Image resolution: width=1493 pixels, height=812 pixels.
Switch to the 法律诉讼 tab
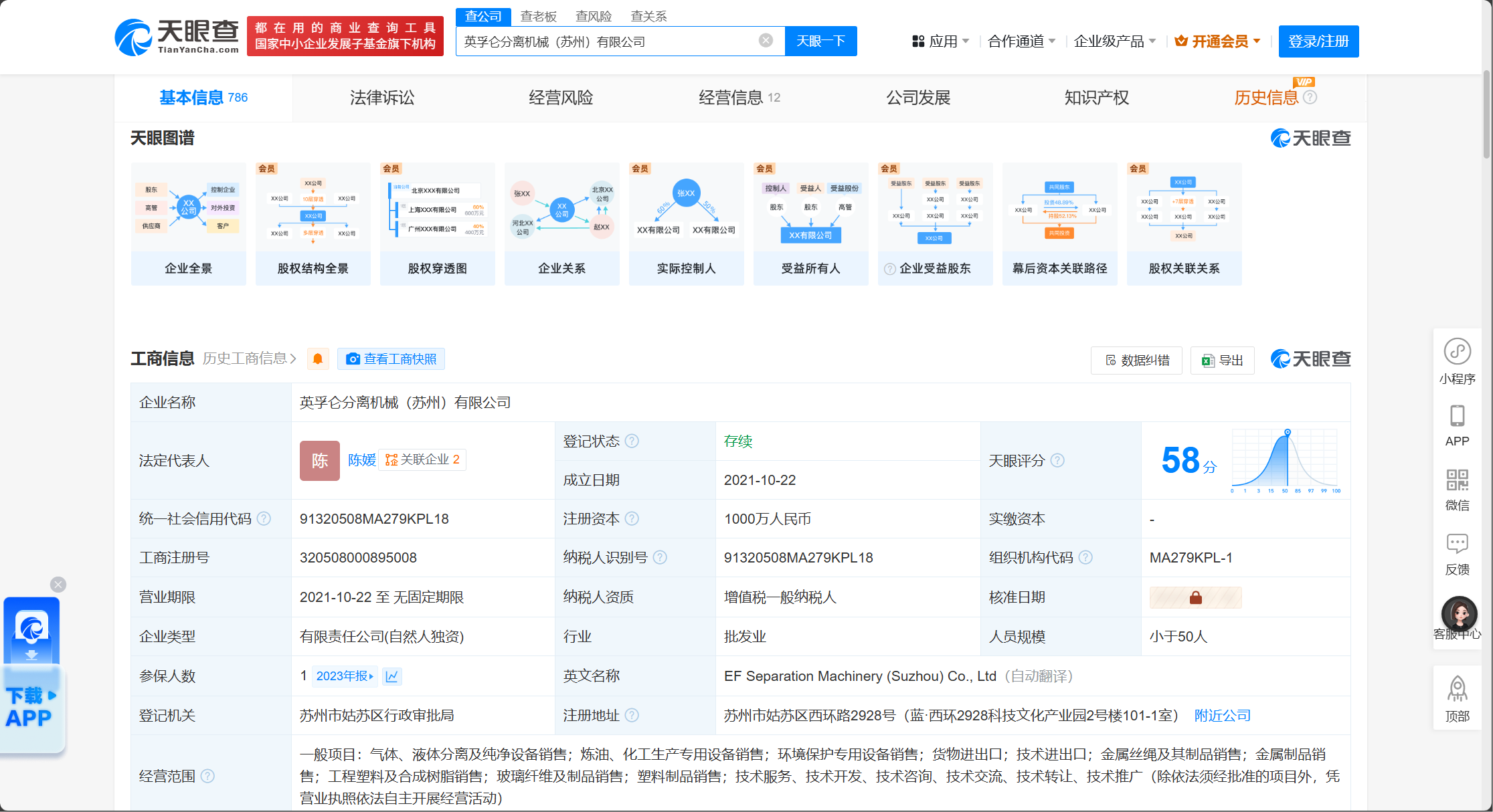[382, 98]
